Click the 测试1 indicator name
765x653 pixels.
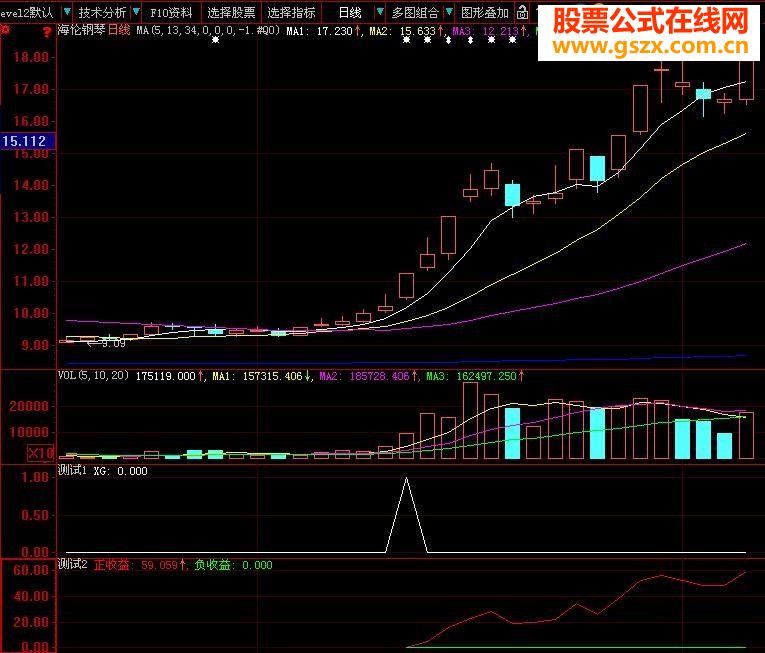point(72,470)
